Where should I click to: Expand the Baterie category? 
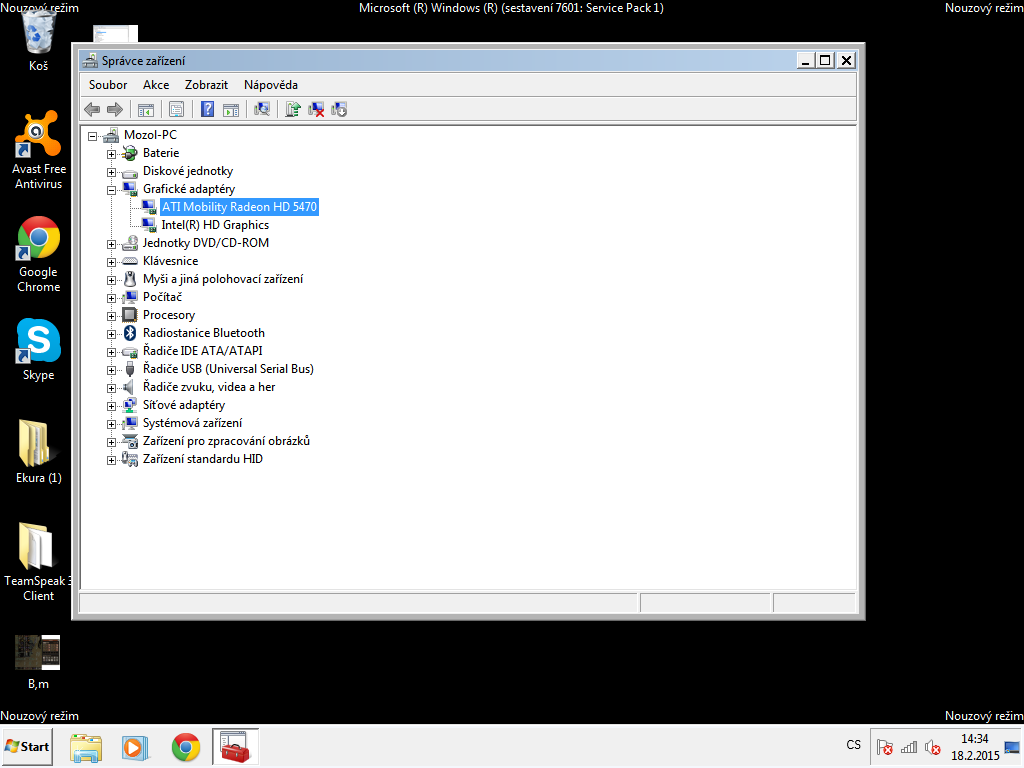pyautogui.click(x=112, y=155)
